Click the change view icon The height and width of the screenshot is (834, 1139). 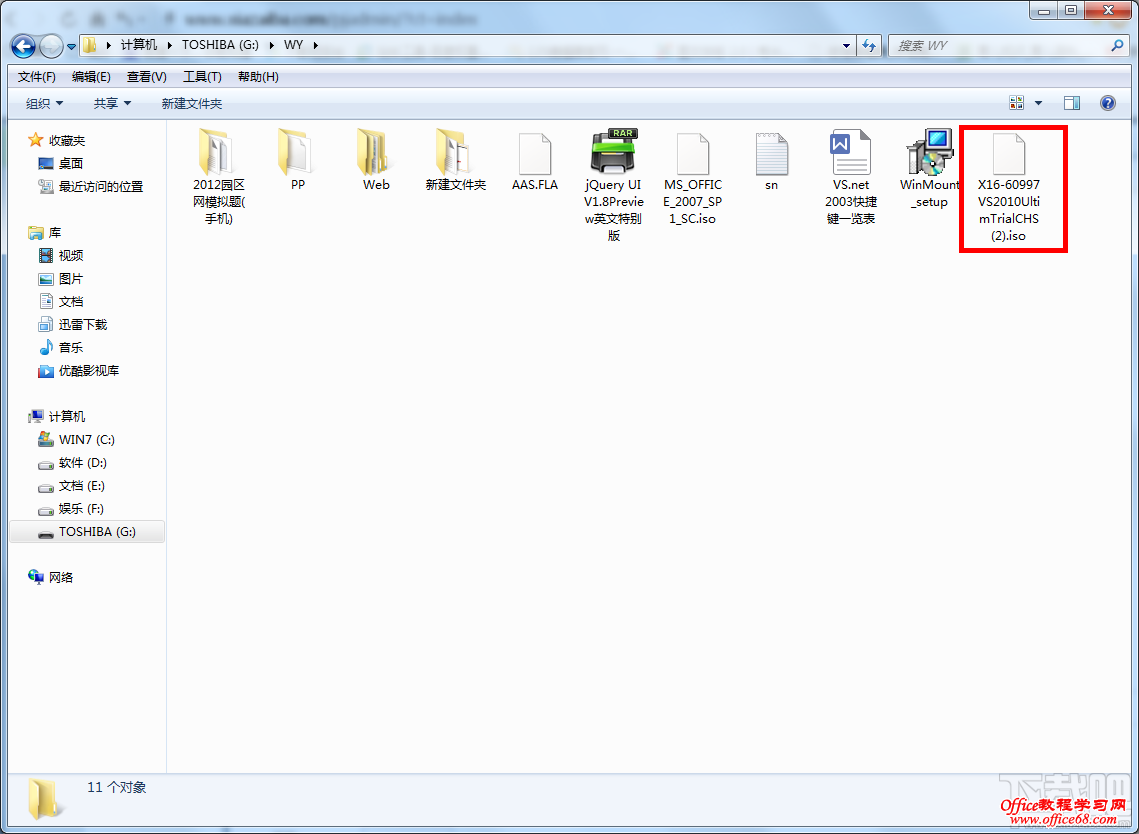[x=1017, y=103]
